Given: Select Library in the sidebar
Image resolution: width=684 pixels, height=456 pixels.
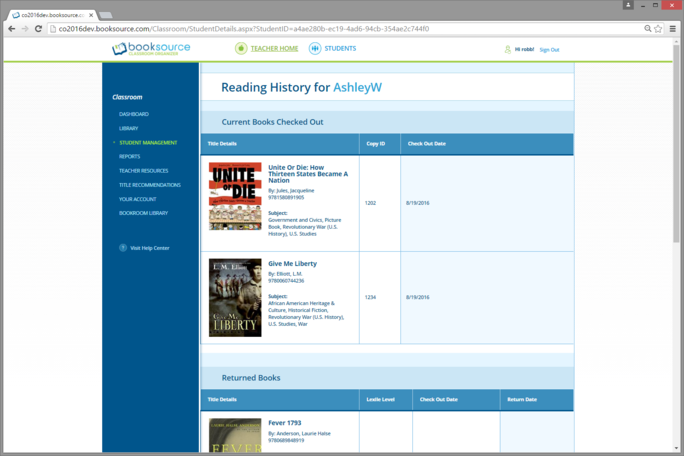Looking at the screenshot, I should [129, 128].
